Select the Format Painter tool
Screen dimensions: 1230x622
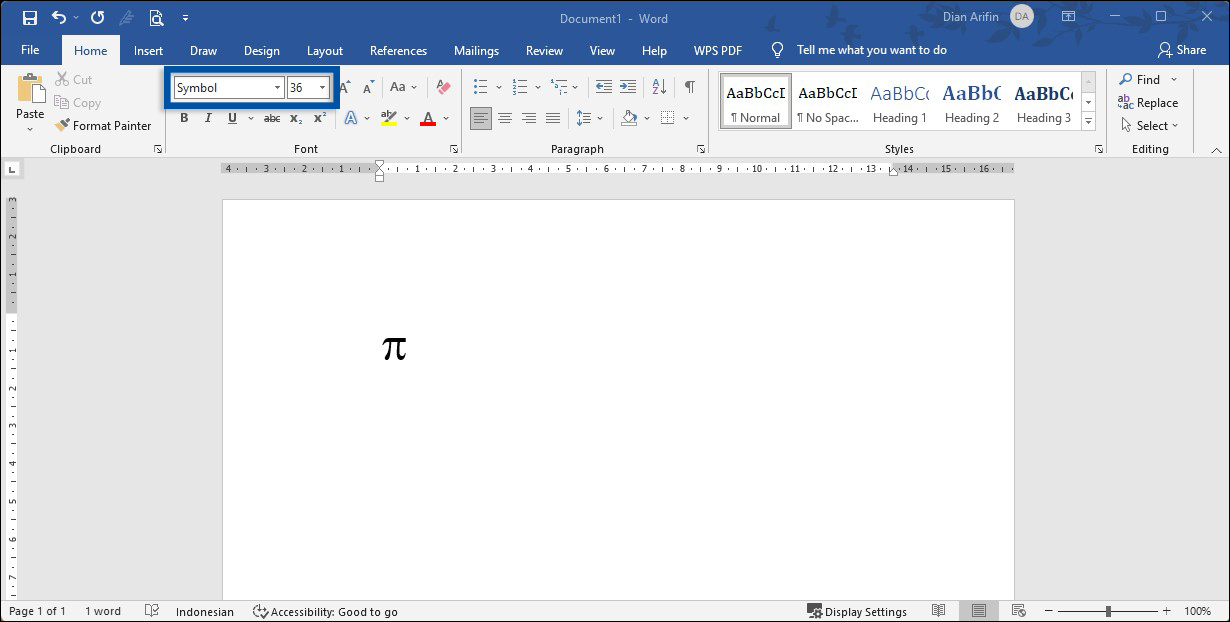tap(103, 125)
